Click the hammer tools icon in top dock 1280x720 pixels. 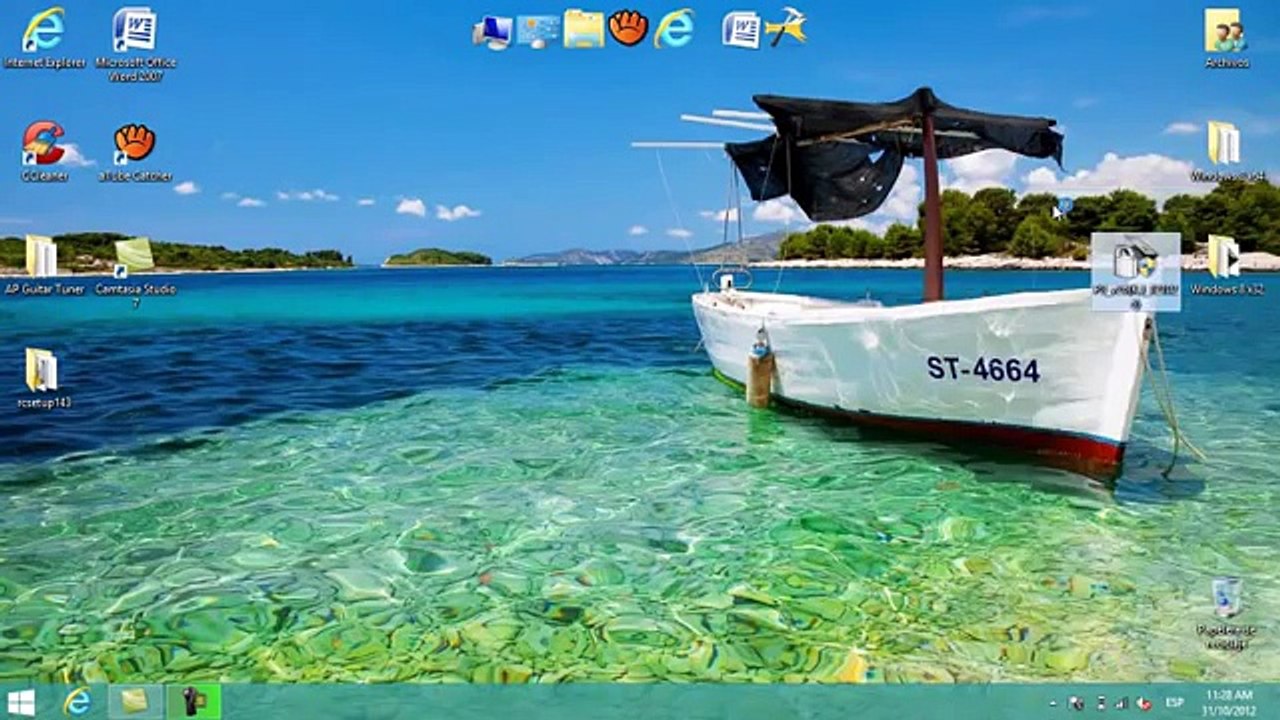[786, 28]
